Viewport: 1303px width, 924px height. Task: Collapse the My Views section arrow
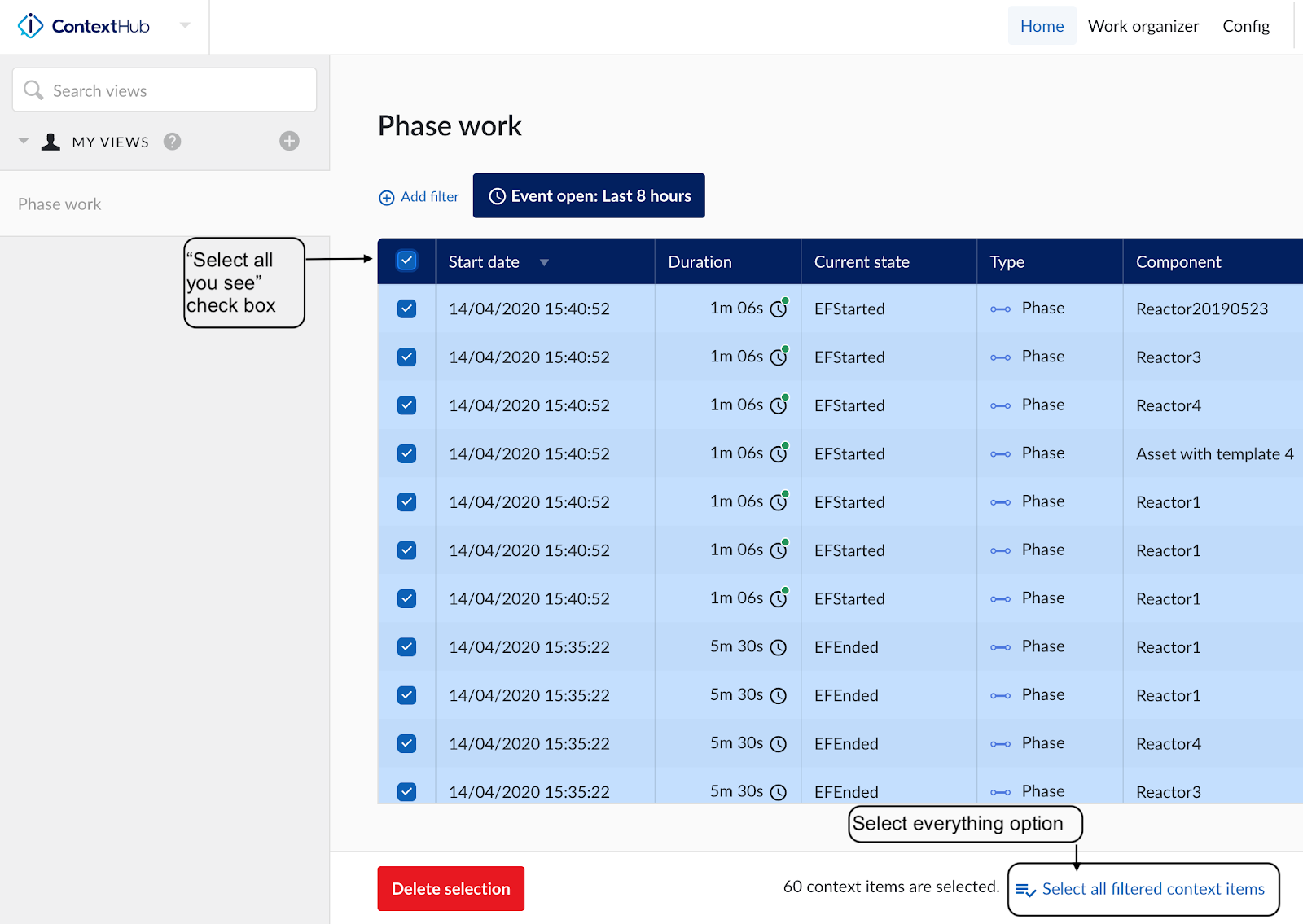[x=24, y=141]
